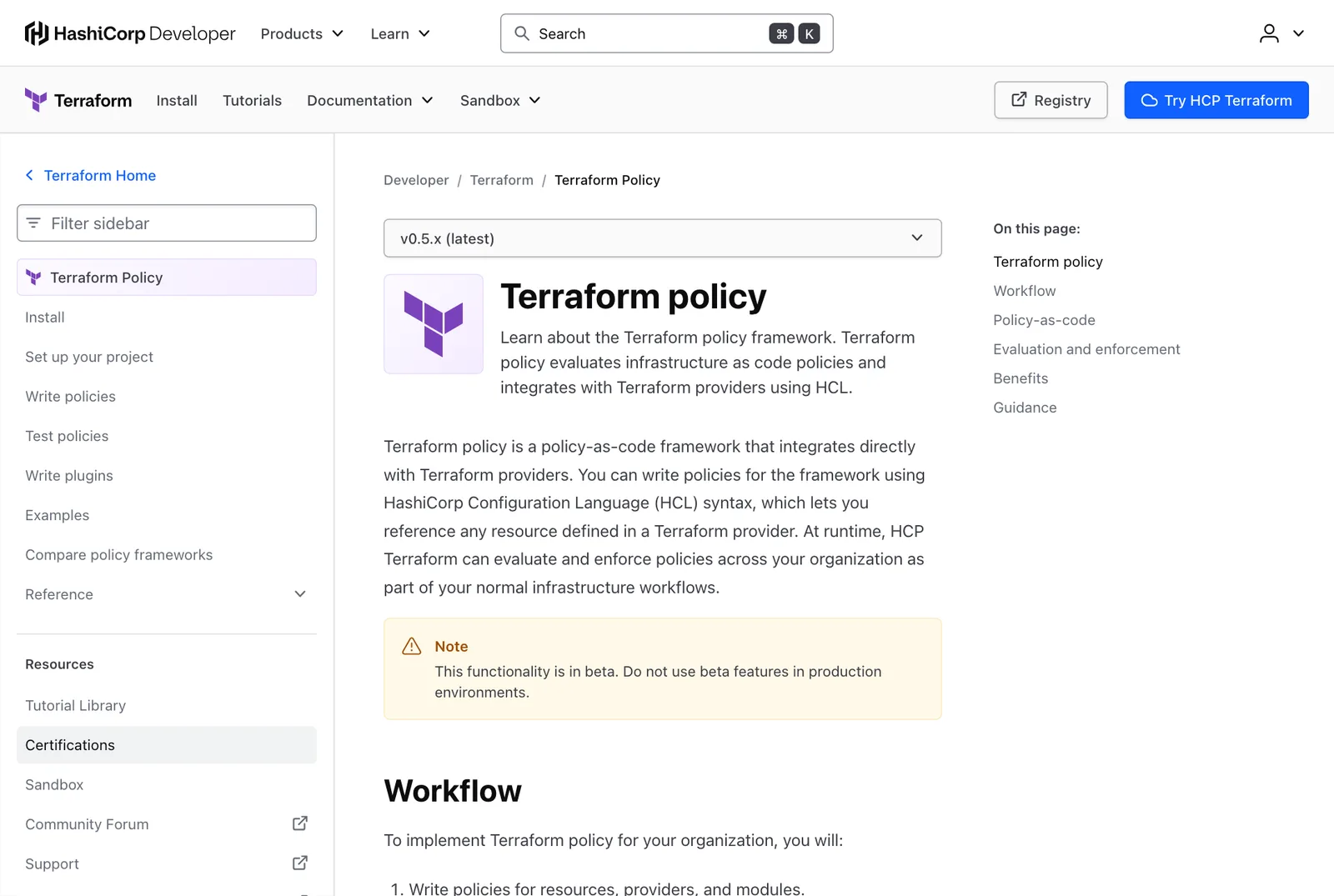
Task: Click the Registry button
Action: point(1051,100)
